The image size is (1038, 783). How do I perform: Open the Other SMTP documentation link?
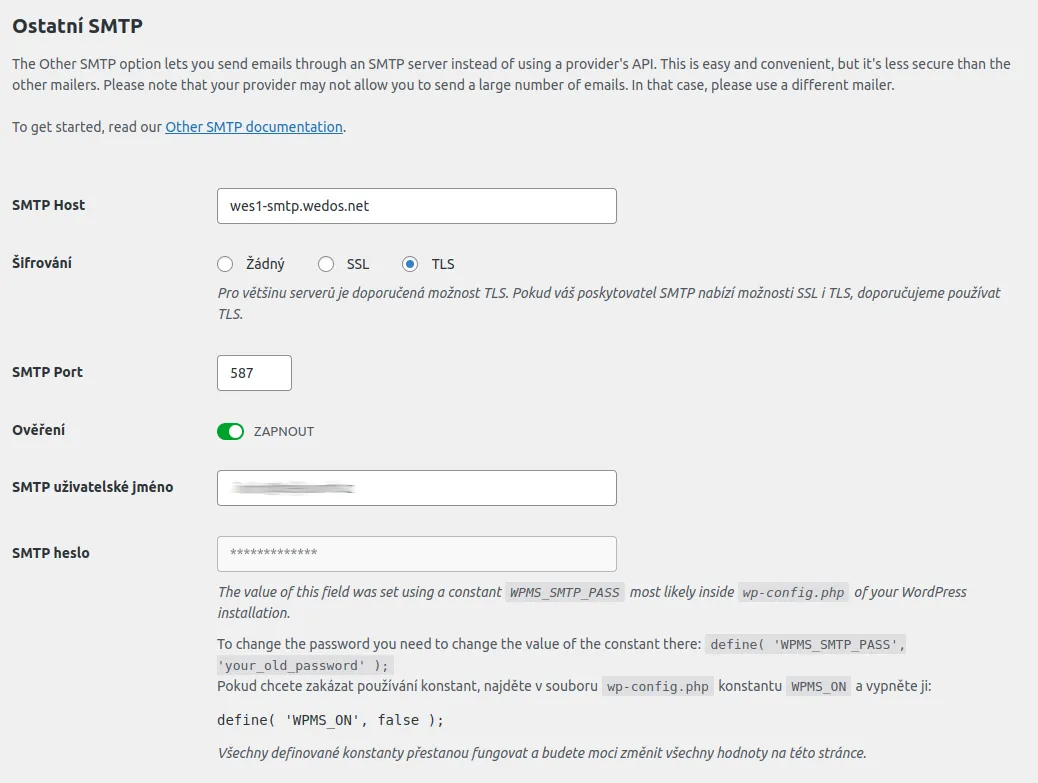[253, 127]
